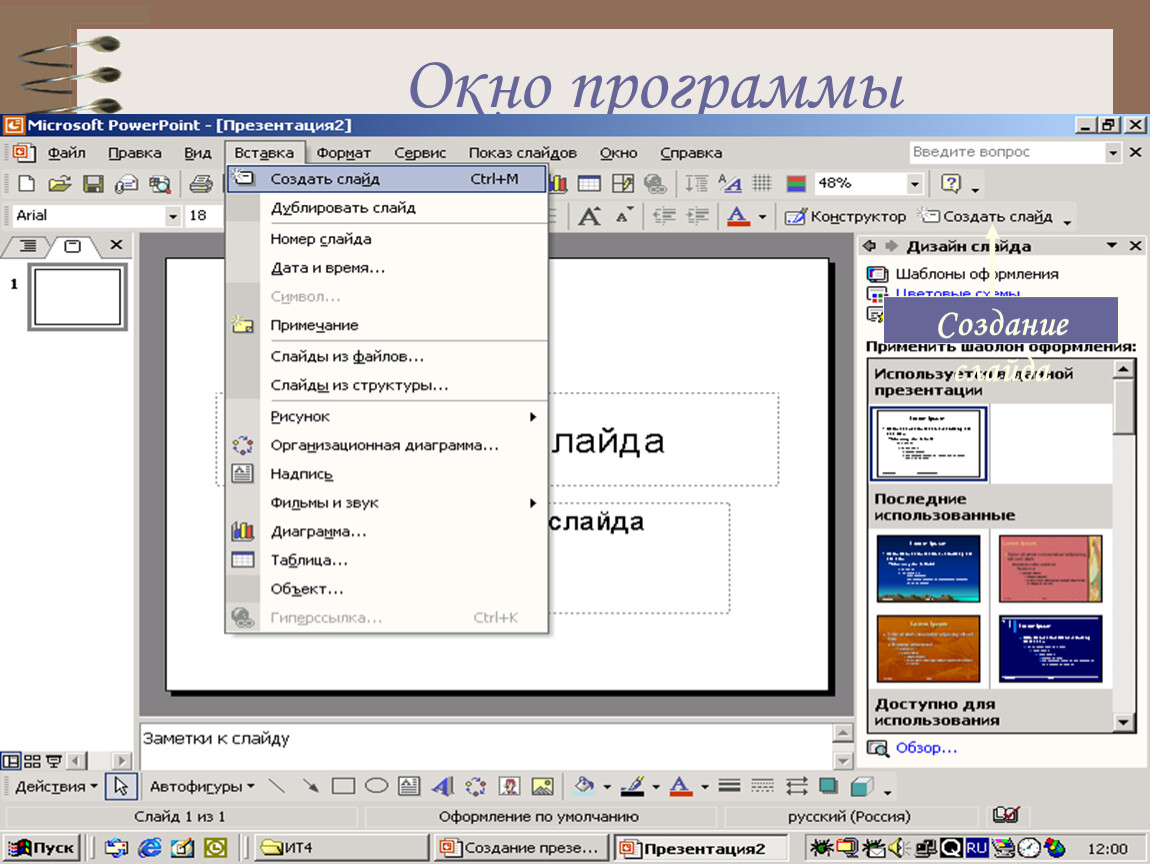Click Increase Indent icon
This screenshot has width=1150, height=864.
(697, 216)
